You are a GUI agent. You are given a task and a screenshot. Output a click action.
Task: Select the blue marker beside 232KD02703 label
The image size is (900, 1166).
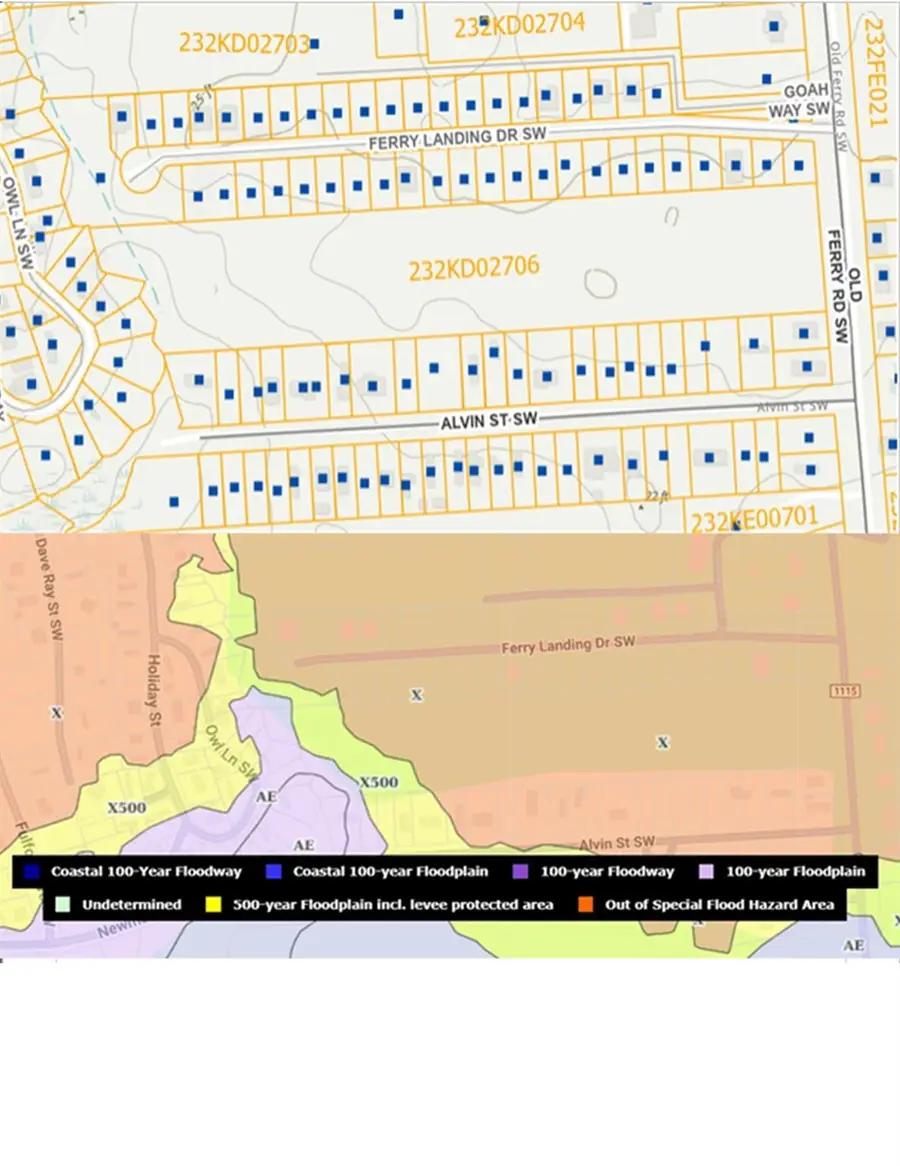click(x=315, y=44)
